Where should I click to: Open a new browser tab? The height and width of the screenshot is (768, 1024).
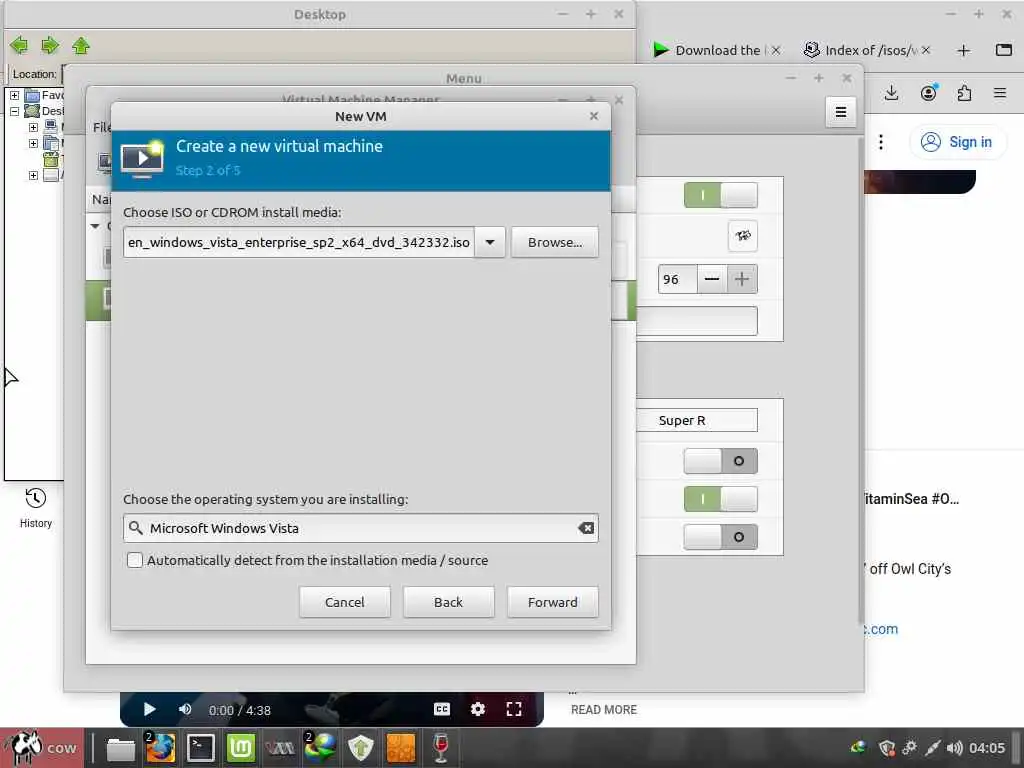pyautogui.click(x=963, y=50)
